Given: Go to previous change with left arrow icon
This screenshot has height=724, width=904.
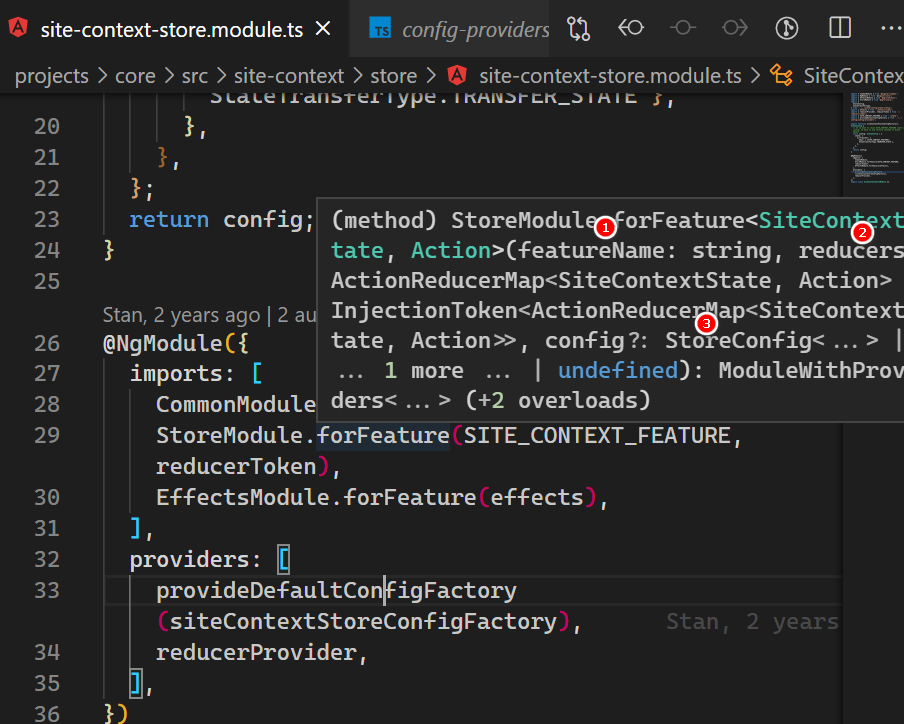Looking at the screenshot, I should 631,28.
